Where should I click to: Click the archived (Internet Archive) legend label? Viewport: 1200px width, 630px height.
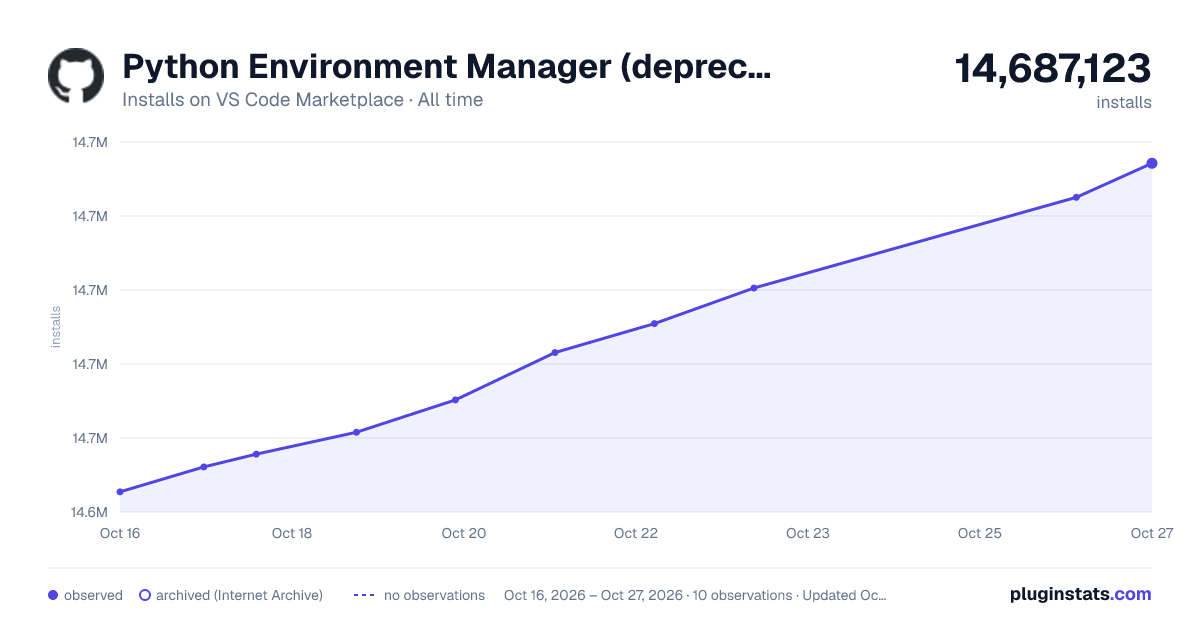coord(239,595)
